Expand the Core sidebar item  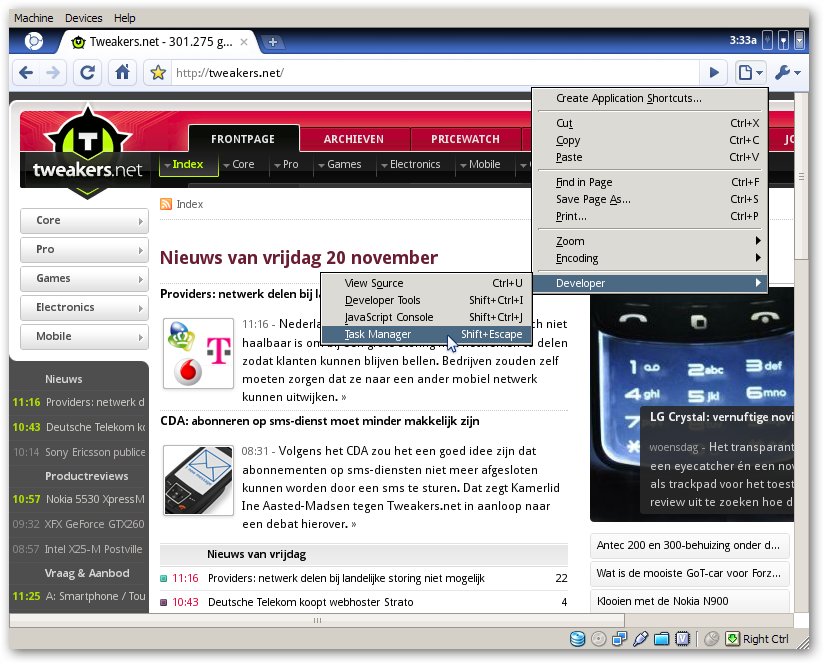85,220
